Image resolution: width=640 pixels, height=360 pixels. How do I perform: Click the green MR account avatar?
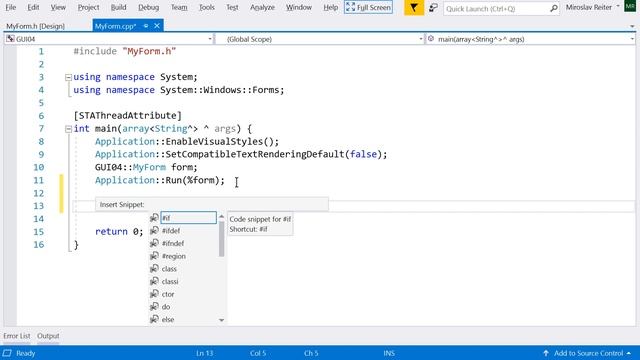pyautogui.click(x=630, y=7)
